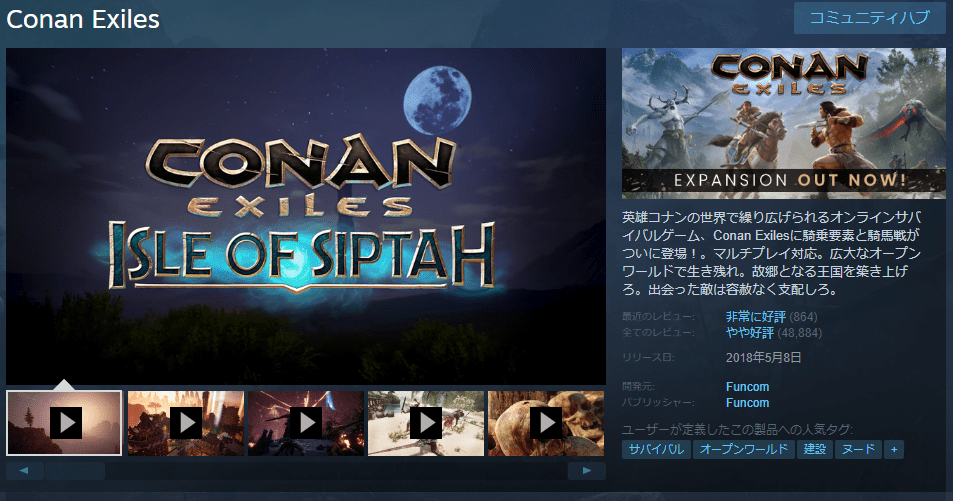The image size is (953, 501).
Task: Click the right arrow of thumbnail strip
Action: click(x=587, y=471)
